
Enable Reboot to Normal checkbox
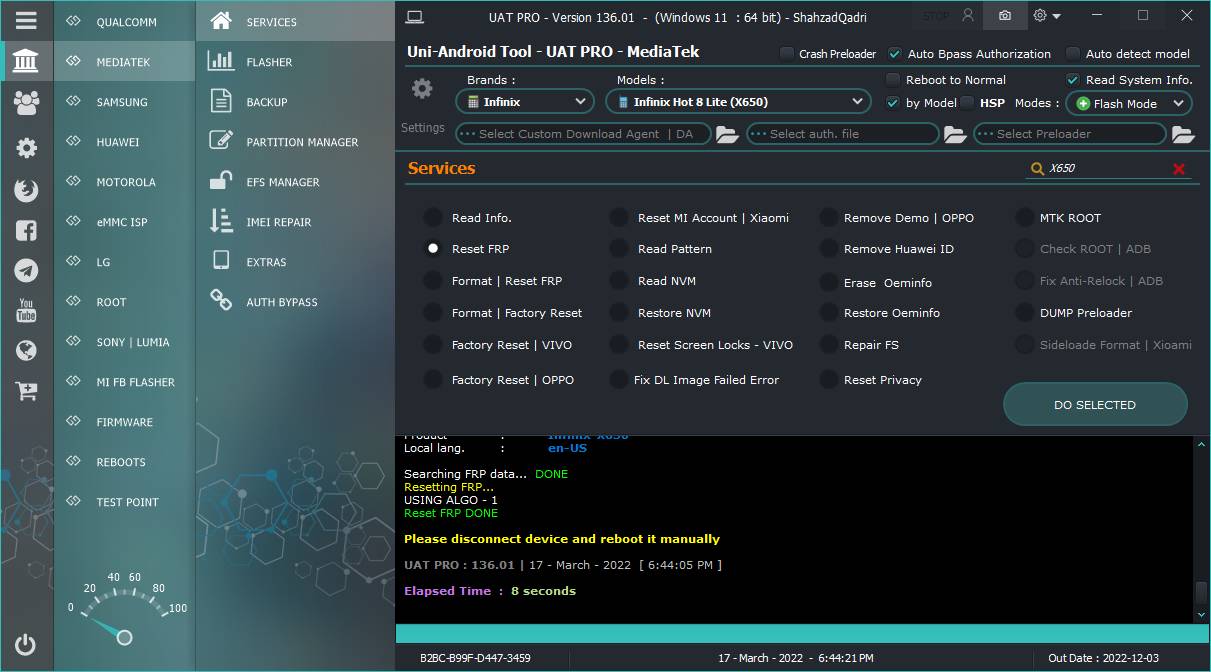(x=894, y=80)
